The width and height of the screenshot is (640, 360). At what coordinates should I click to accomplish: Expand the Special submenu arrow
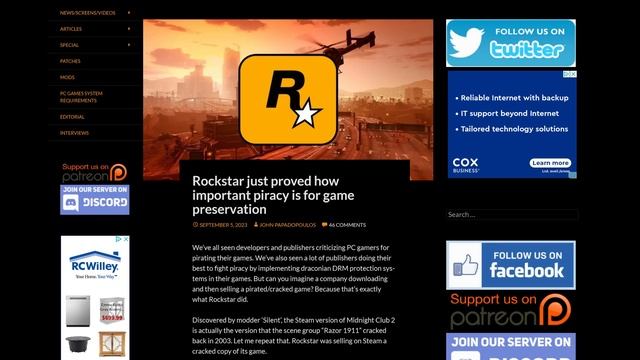(x=129, y=45)
